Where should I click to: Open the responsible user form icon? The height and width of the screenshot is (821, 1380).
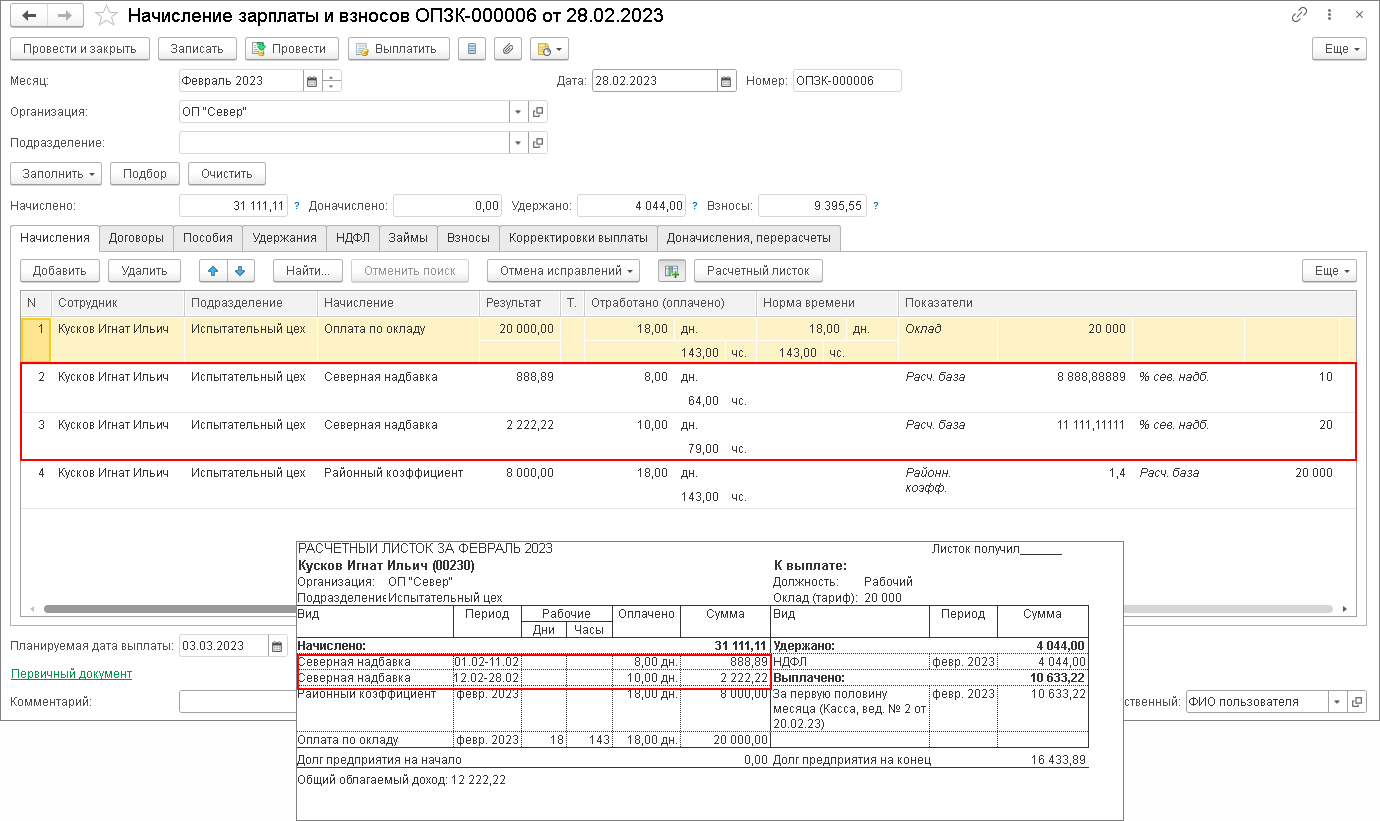pos(1357,702)
